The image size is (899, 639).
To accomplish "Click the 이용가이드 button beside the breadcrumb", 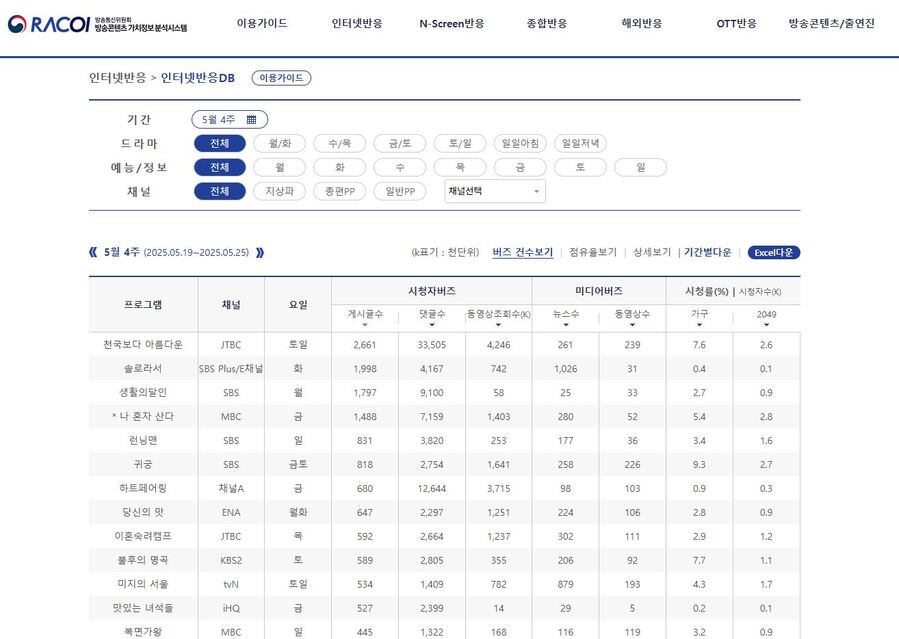I will point(281,77).
